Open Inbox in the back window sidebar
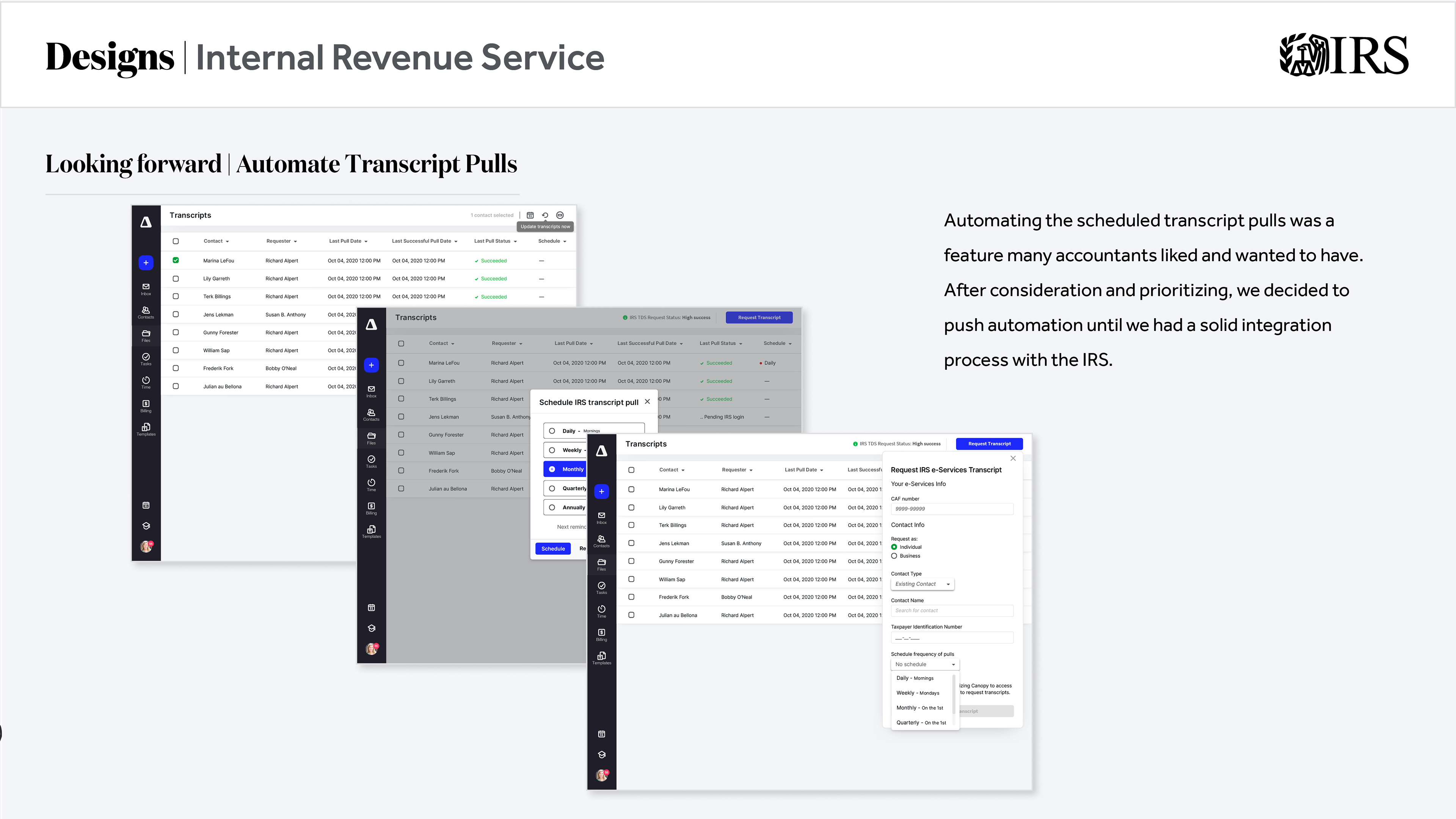Screen dimensions: 1456x819 pos(146,289)
